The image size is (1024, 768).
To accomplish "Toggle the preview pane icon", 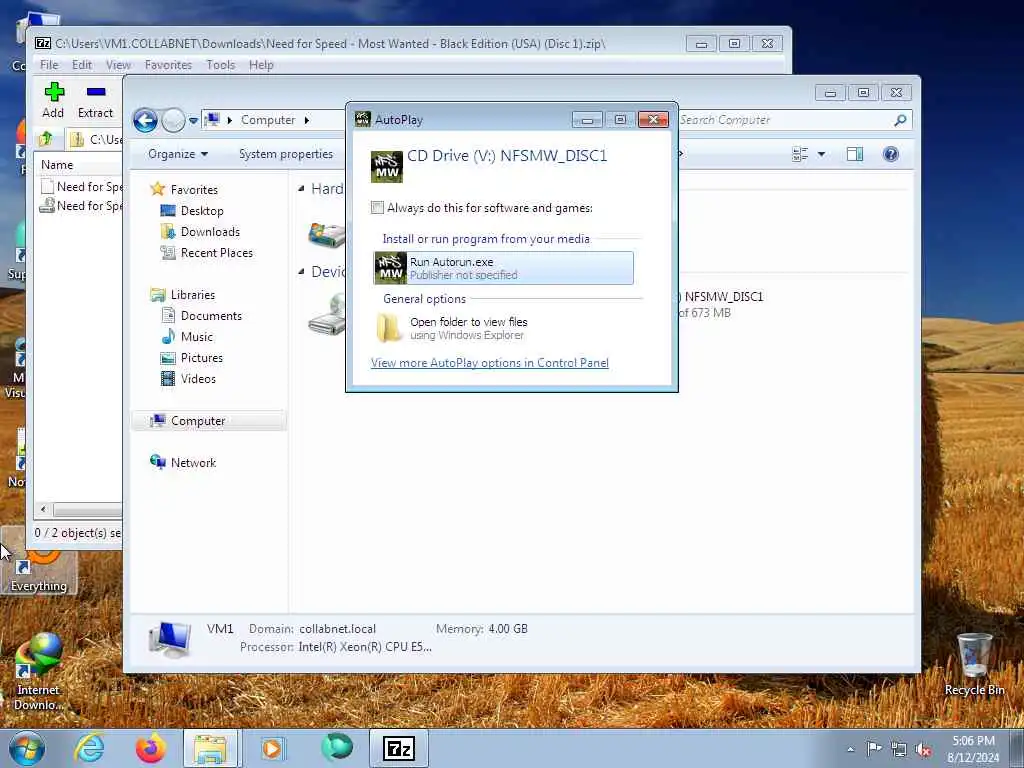I will tap(855, 154).
